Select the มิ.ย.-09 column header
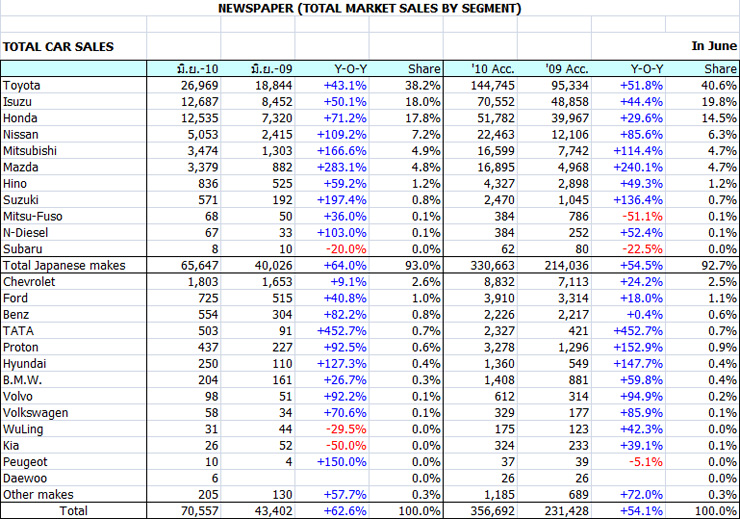This screenshot has width=740, height=519. tap(271, 69)
